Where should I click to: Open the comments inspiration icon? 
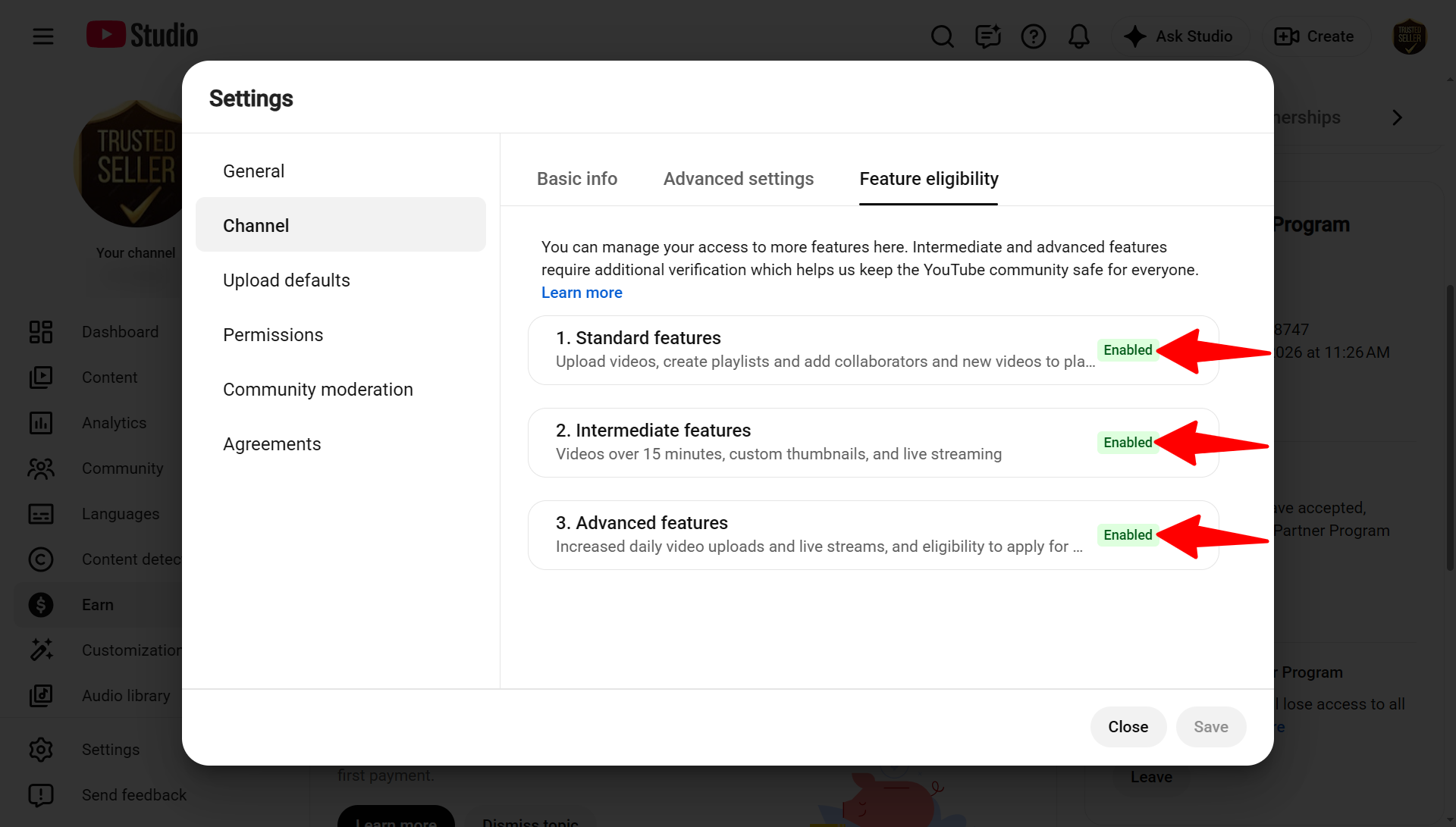tap(987, 36)
